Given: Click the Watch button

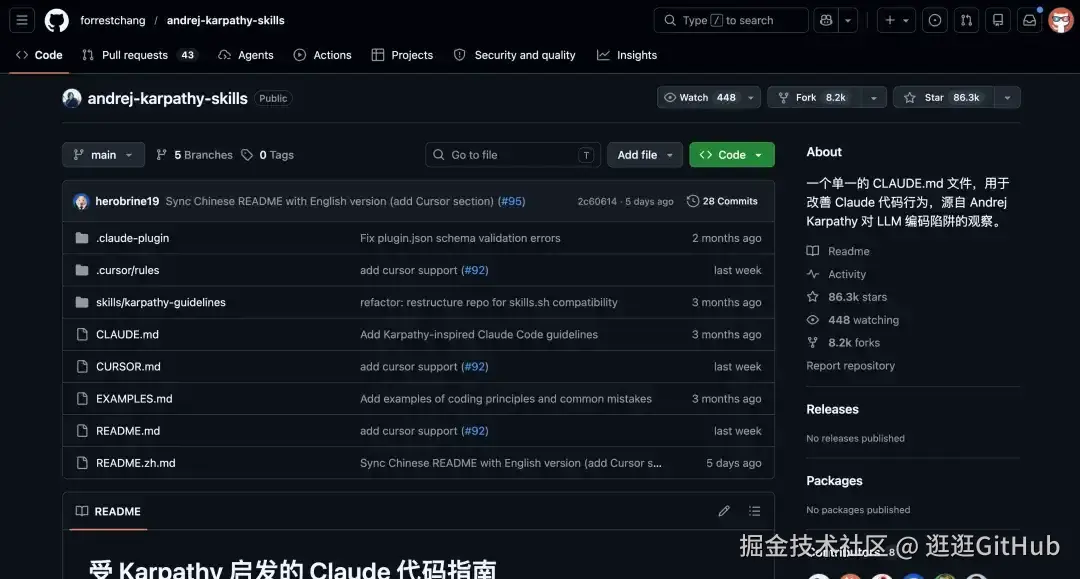Looking at the screenshot, I should pos(700,98).
